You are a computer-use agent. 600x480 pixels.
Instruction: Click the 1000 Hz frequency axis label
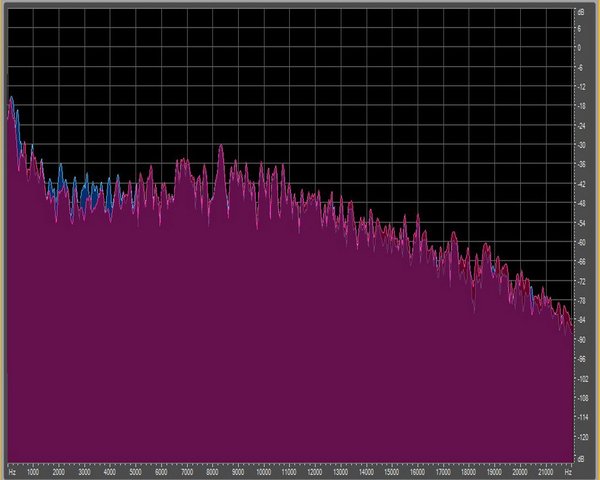(x=33, y=472)
